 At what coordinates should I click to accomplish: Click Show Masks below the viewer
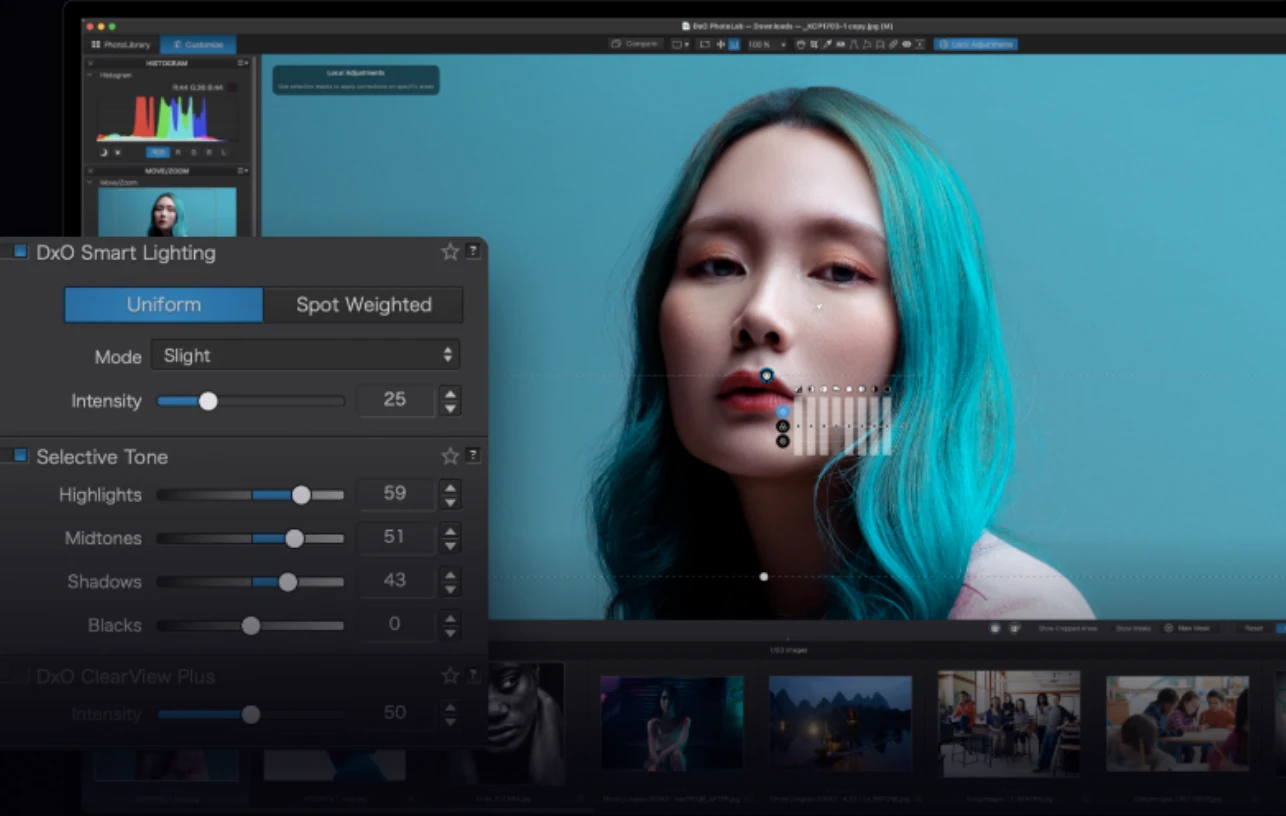click(1132, 628)
